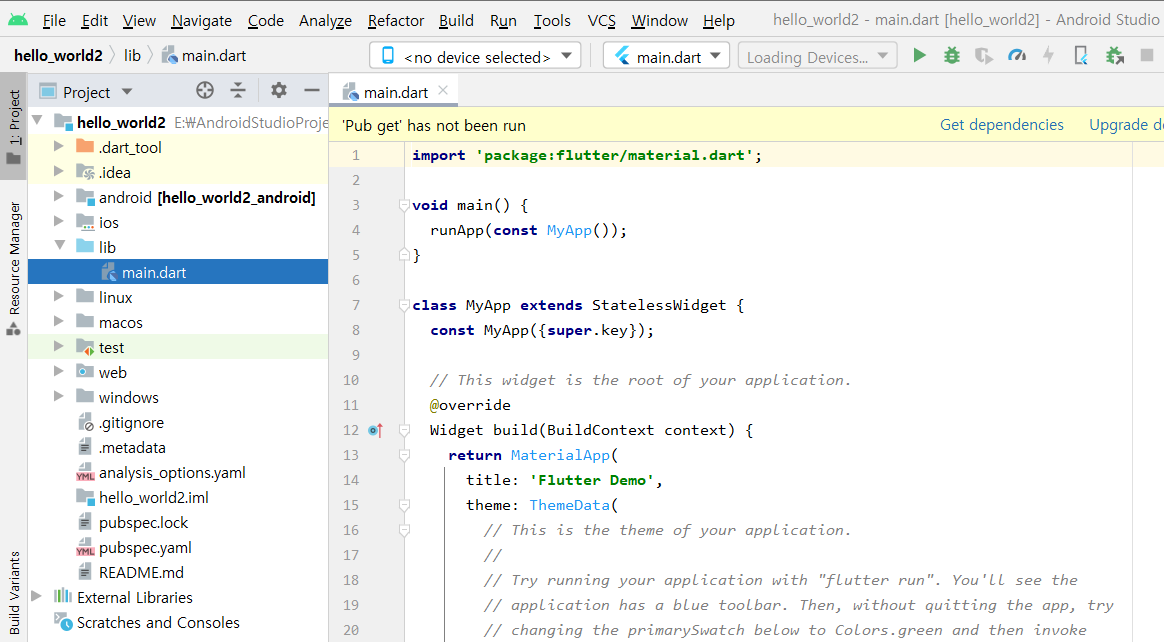
Task: Run with coverage icon in toolbar
Action: (x=984, y=56)
